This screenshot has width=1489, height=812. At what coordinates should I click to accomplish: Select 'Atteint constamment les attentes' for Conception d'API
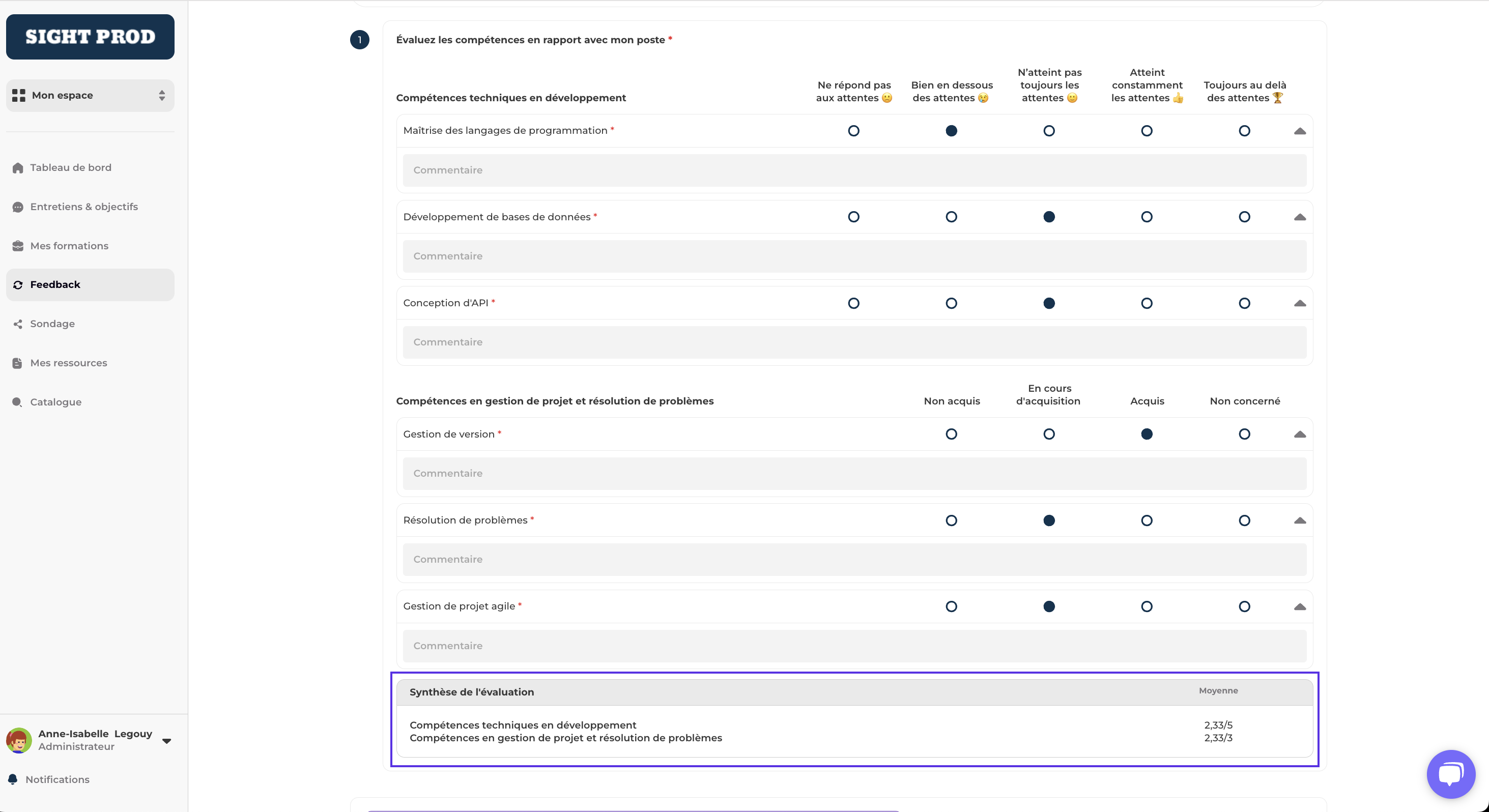(1147, 303)
